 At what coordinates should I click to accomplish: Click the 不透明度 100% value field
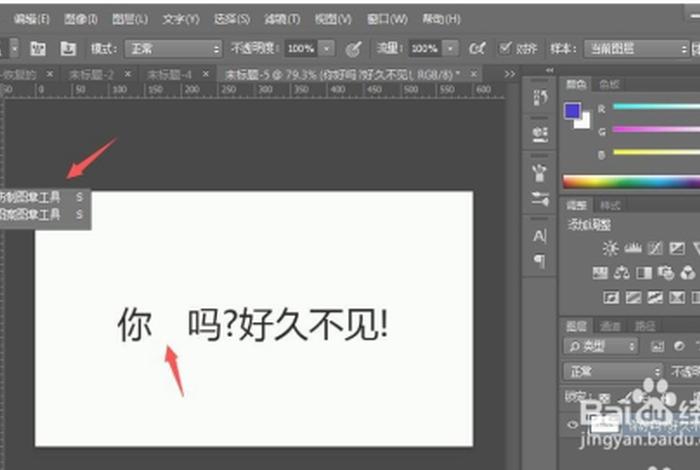click(301, 49)
